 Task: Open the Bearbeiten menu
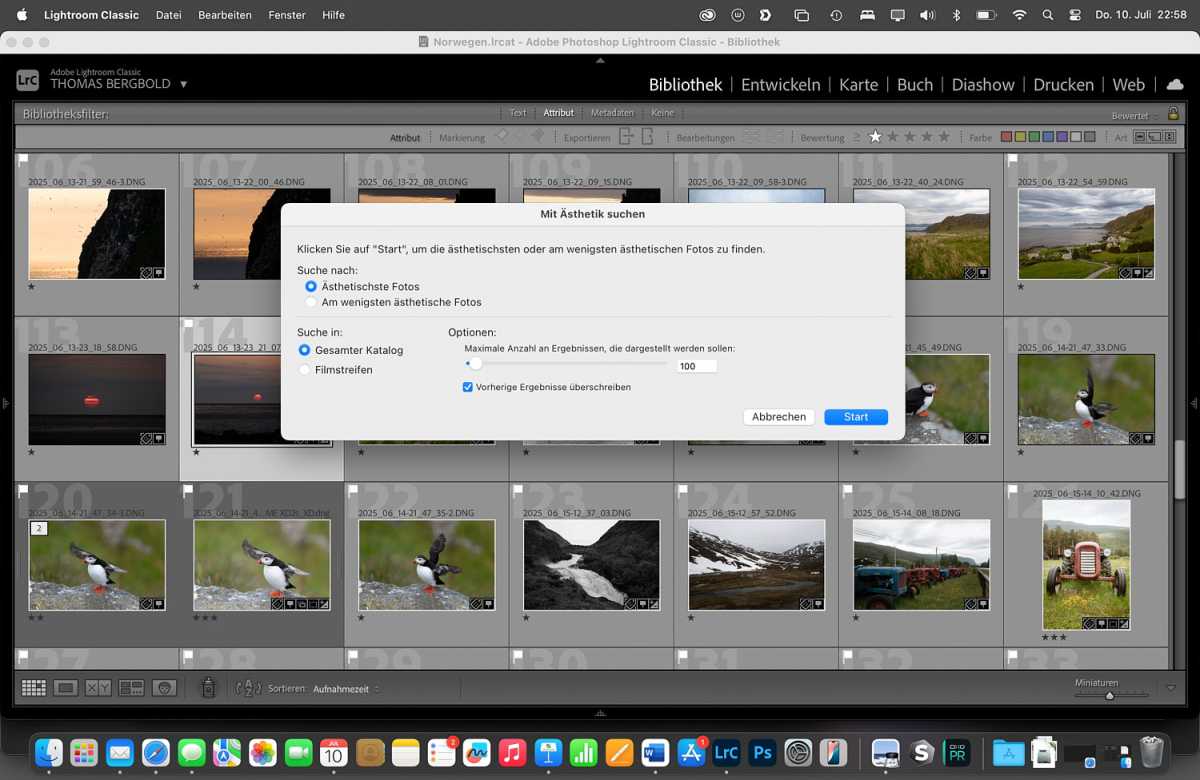pyautogui.click(x=225, y=15)
